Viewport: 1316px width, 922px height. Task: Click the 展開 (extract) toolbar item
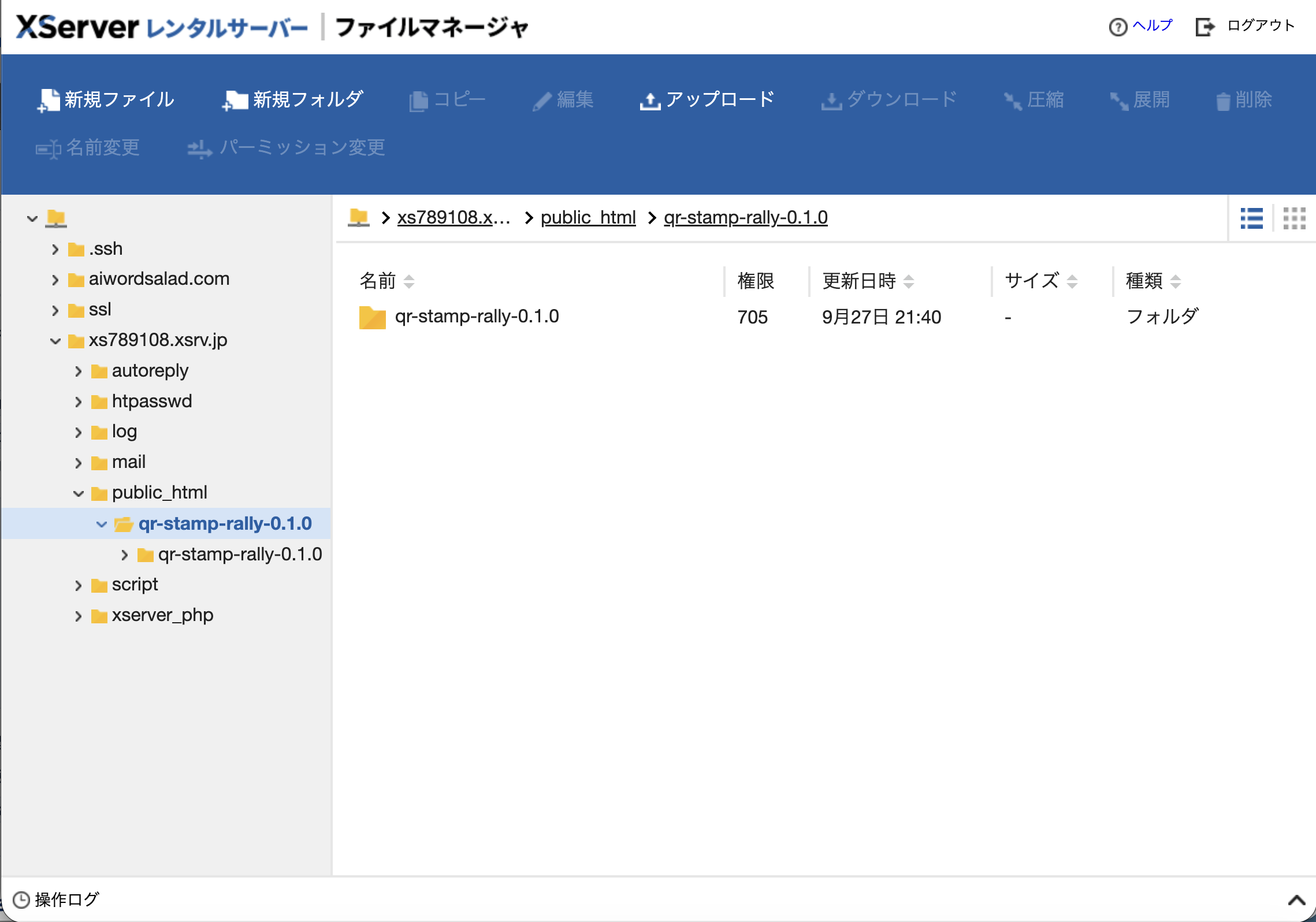1140,100
